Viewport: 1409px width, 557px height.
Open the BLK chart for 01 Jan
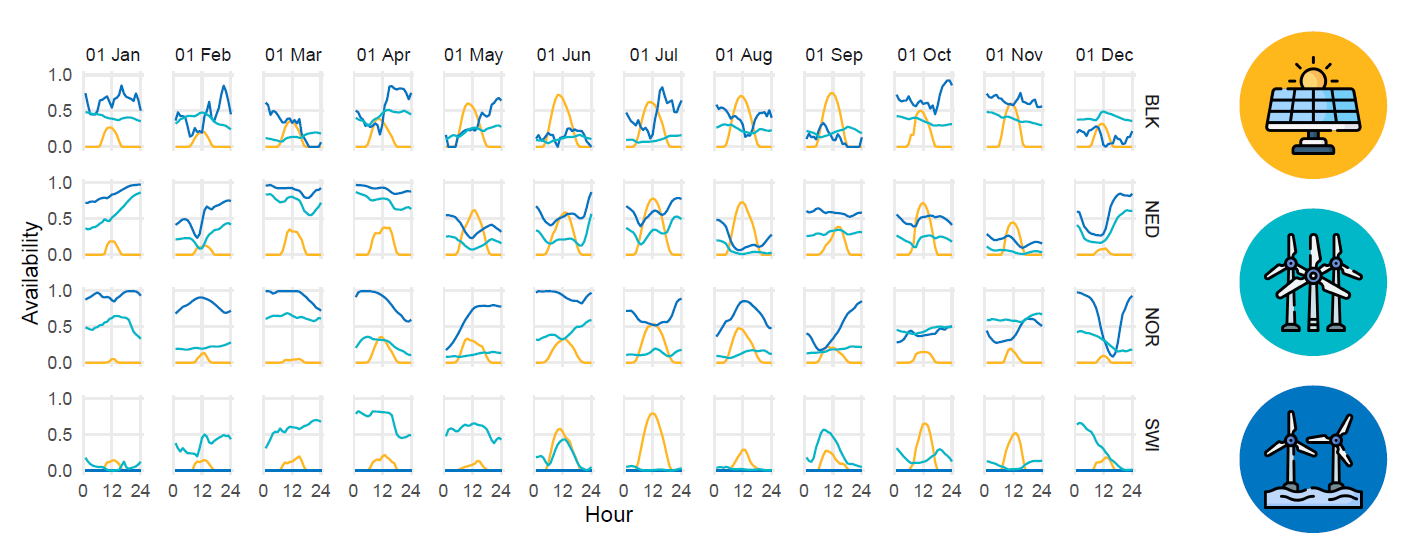113,111
